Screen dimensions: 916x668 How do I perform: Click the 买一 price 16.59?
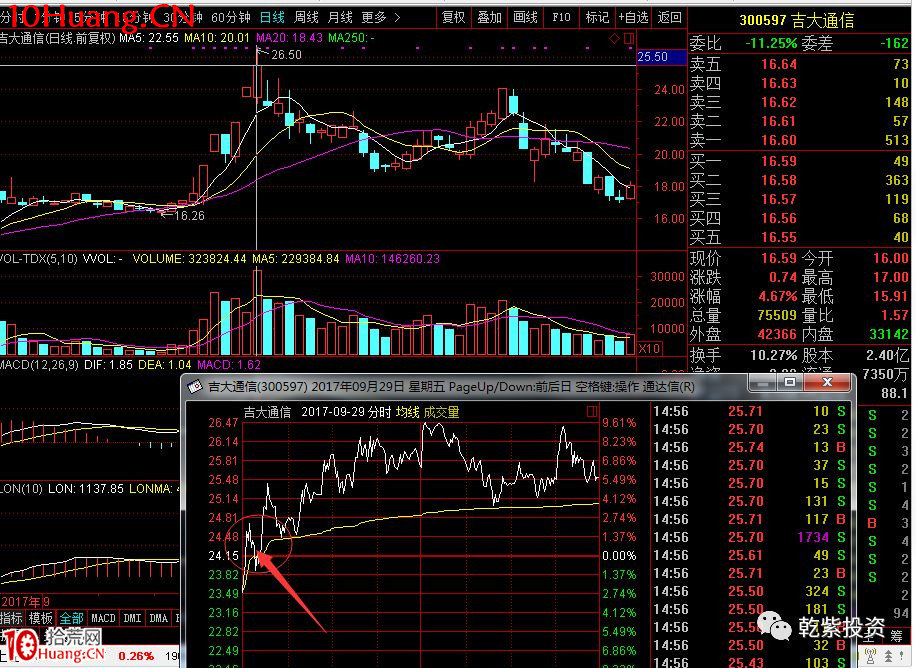point(778,161)
